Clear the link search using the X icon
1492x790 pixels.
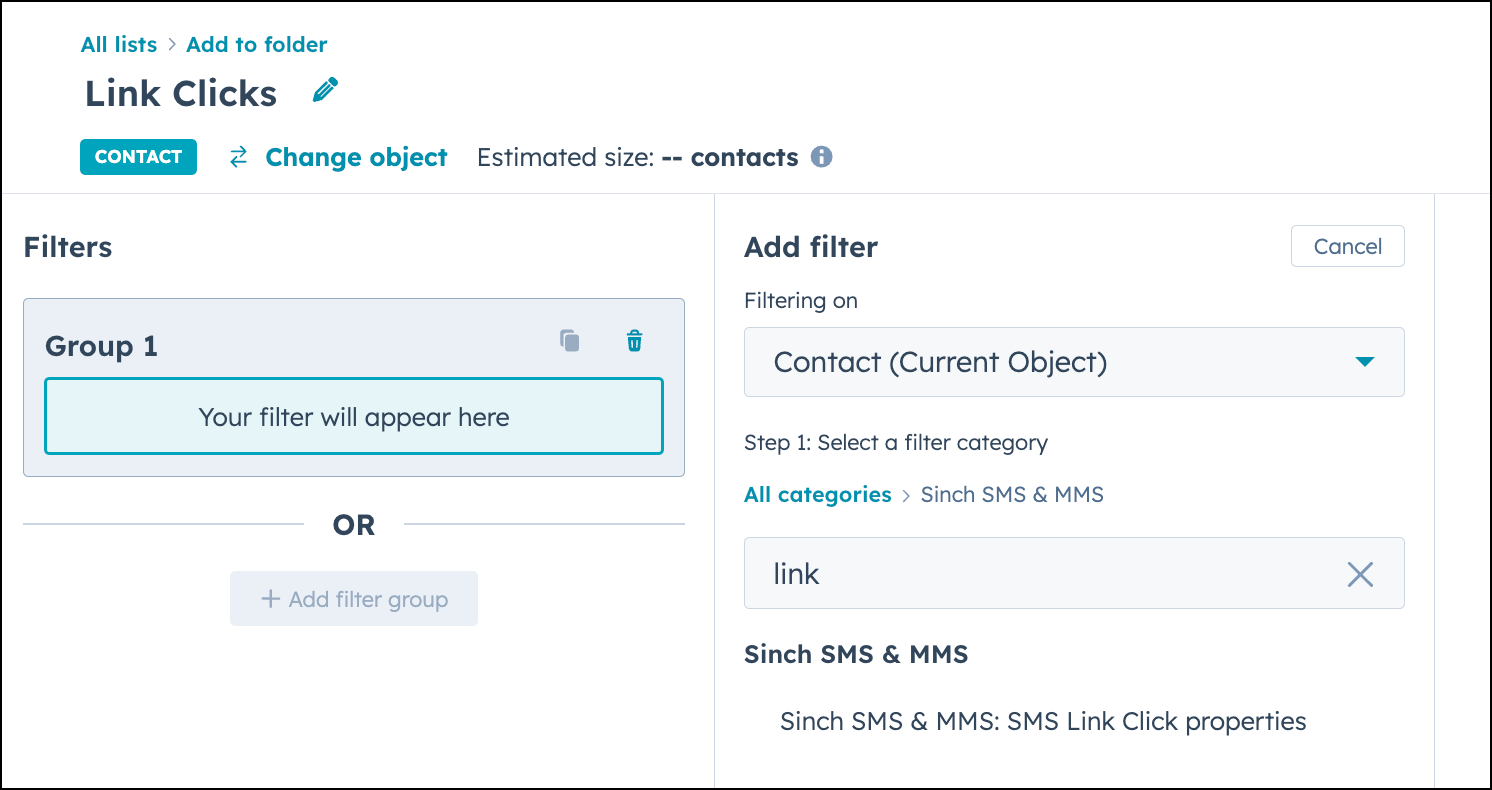1360,574
